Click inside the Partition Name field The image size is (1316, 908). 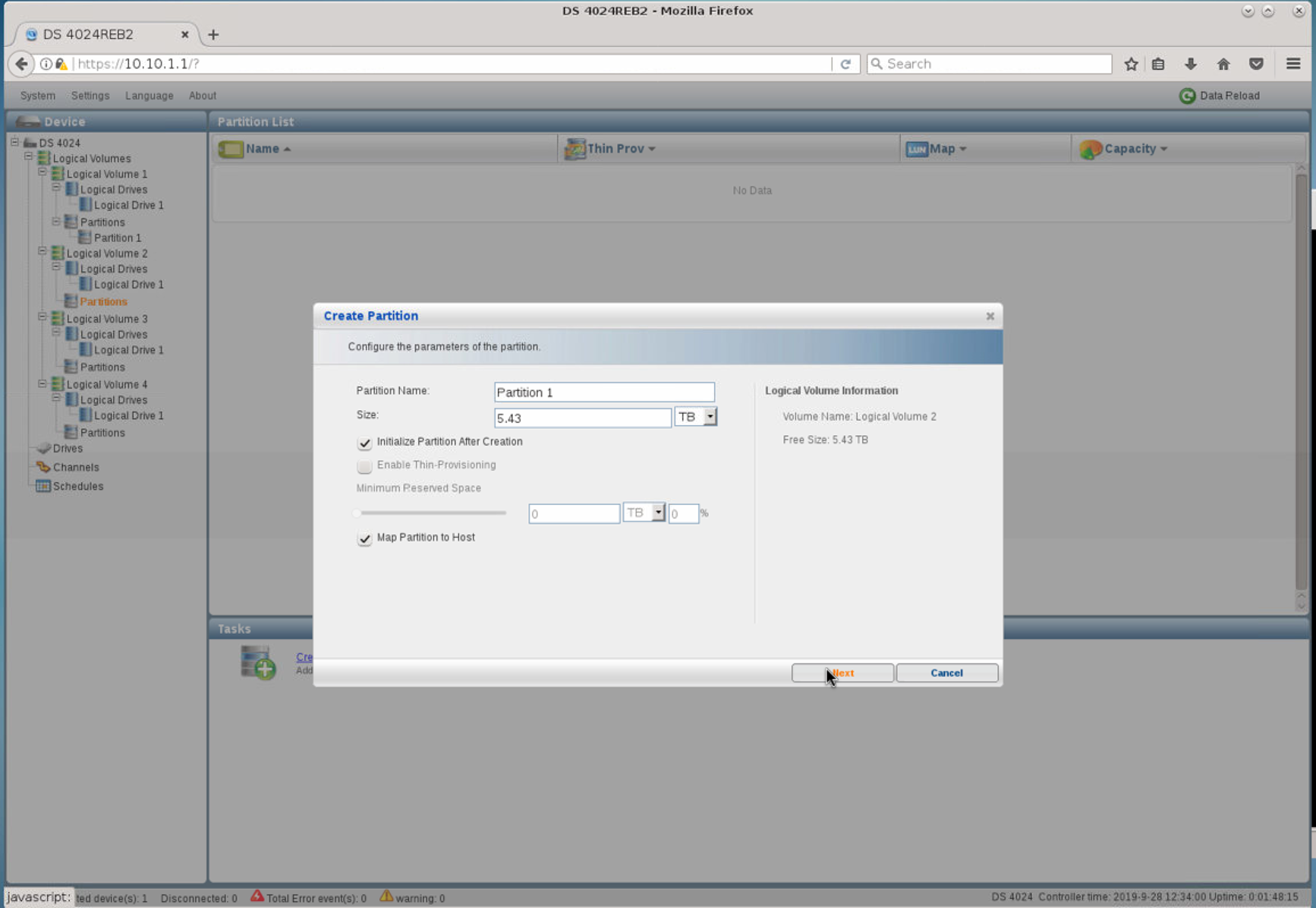(x=603, y=392)
